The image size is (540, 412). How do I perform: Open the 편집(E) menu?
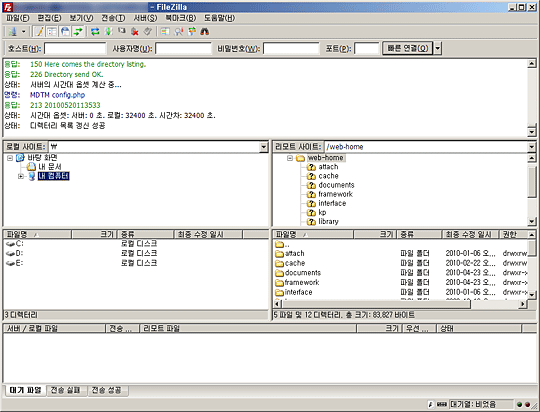[49, 18]
